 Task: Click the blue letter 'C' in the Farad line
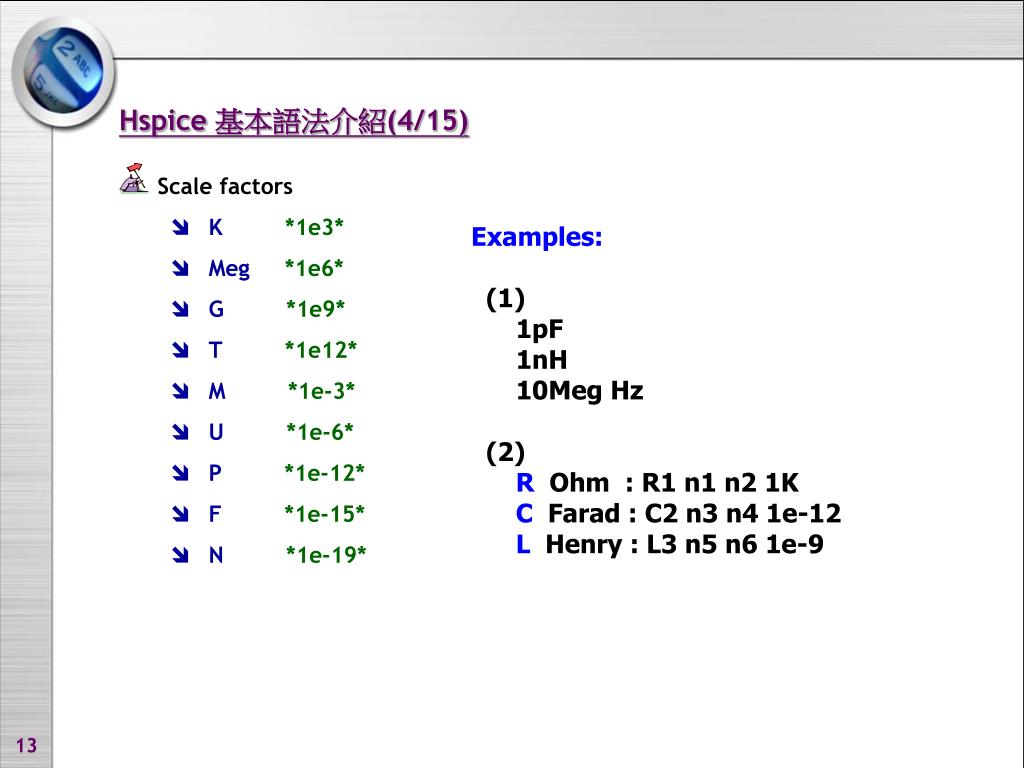pyautogui.click(x=524, y=513)
